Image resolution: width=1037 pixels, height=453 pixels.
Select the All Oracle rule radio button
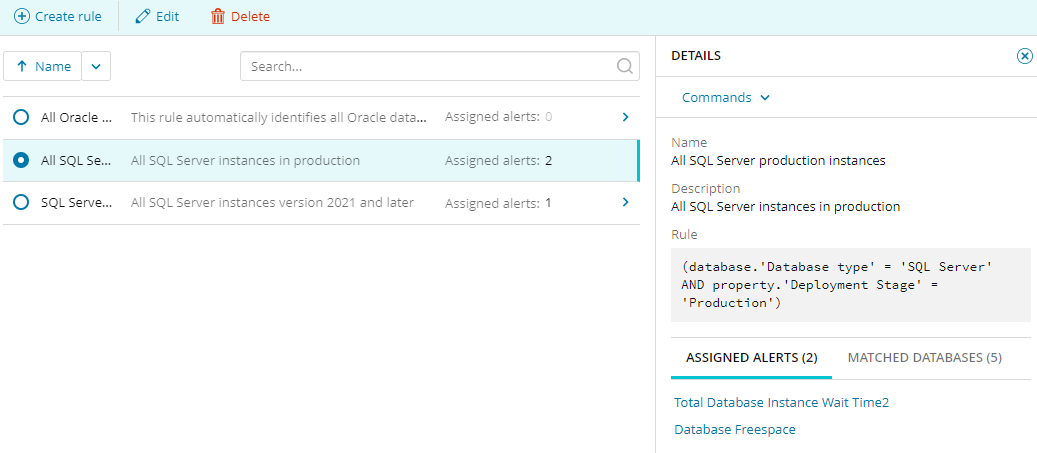[21, 118]
